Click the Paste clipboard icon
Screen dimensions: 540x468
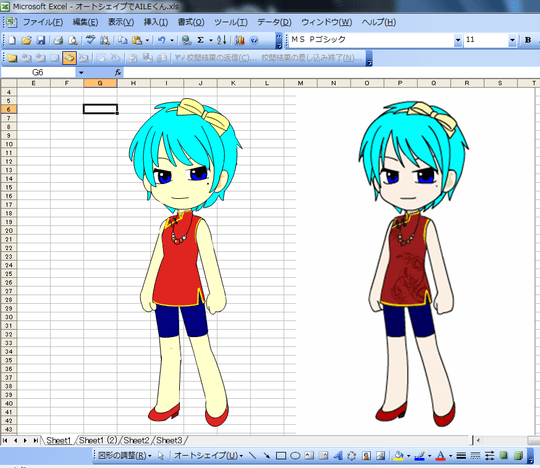(137, 40)
